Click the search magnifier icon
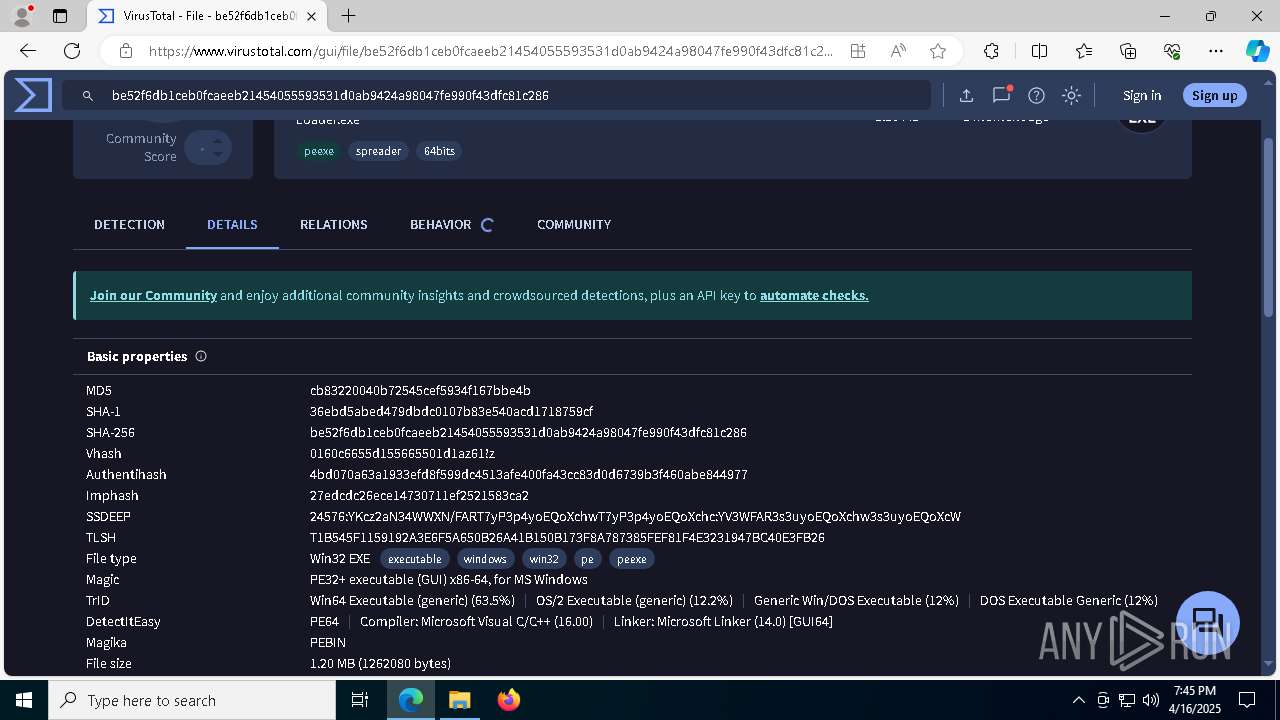 (88, 96)
